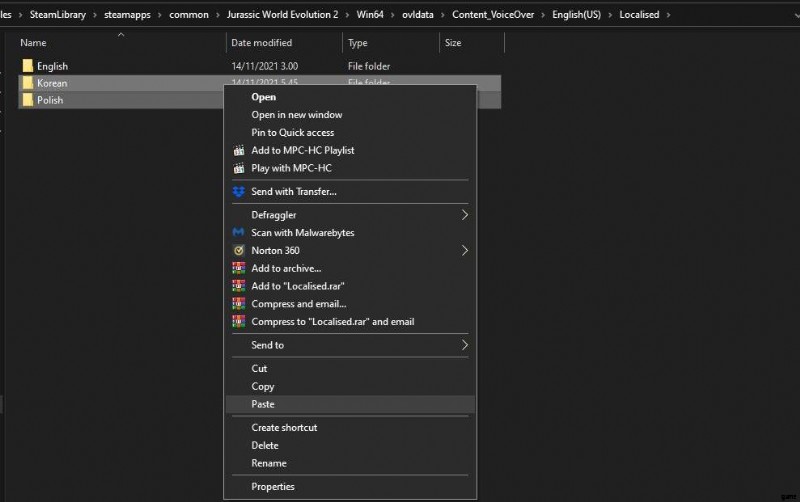
Task: Pick Pin to Quick access
Action: tap(293, 133)
